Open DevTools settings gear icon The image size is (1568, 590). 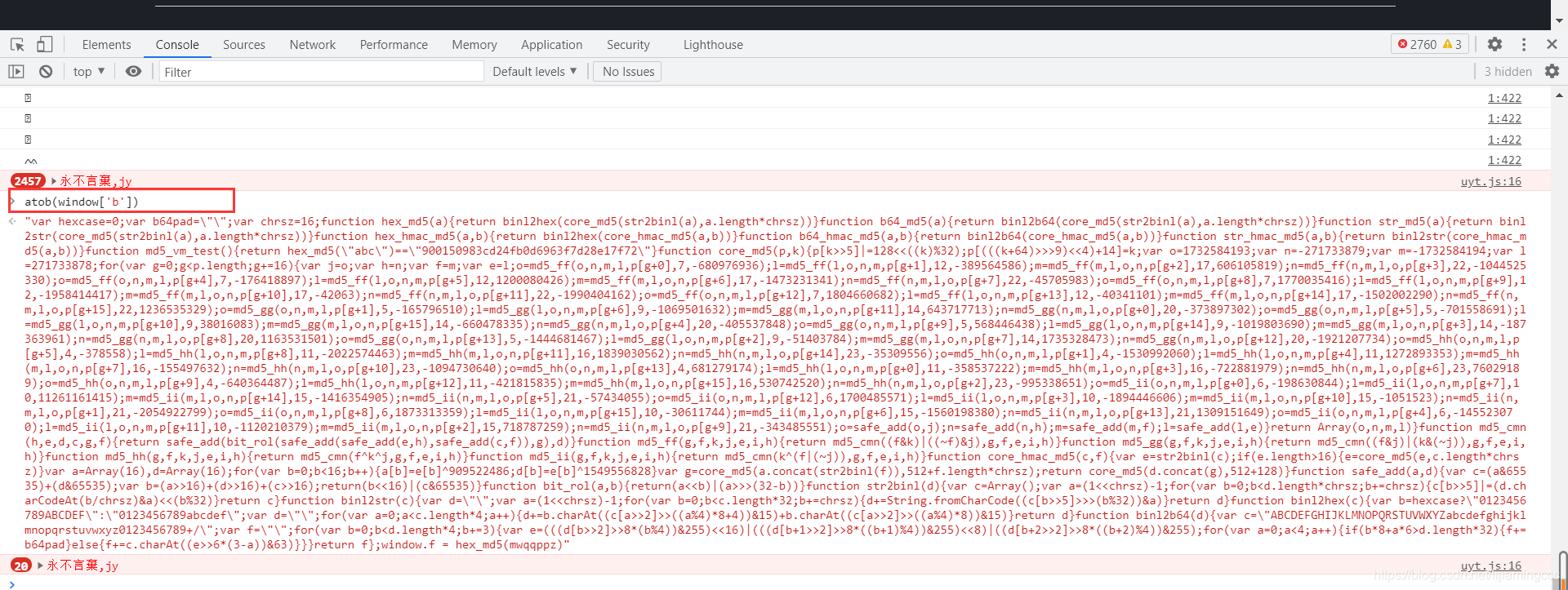pyautogui.click(x=1494, y=44)
